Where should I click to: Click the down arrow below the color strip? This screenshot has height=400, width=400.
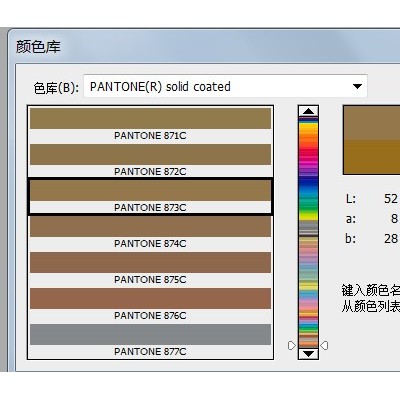pos(308,354)
